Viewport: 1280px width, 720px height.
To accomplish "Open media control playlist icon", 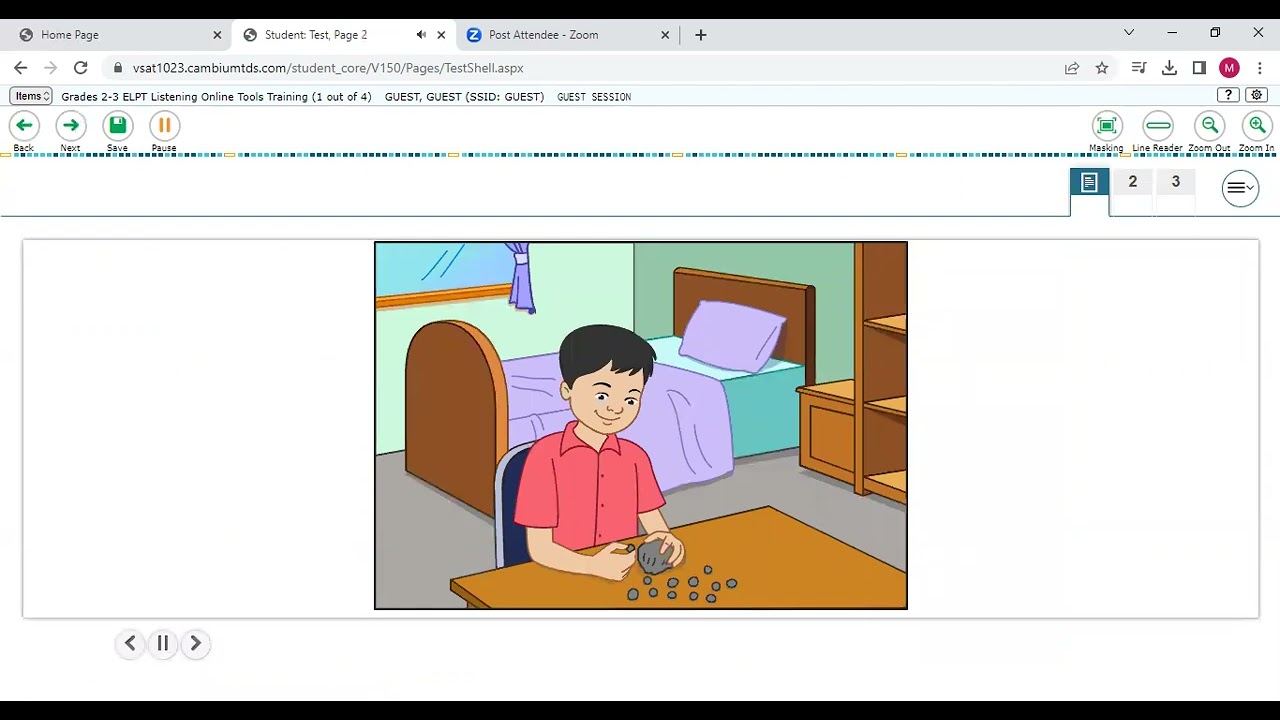I will click(x=1139, y=68).
